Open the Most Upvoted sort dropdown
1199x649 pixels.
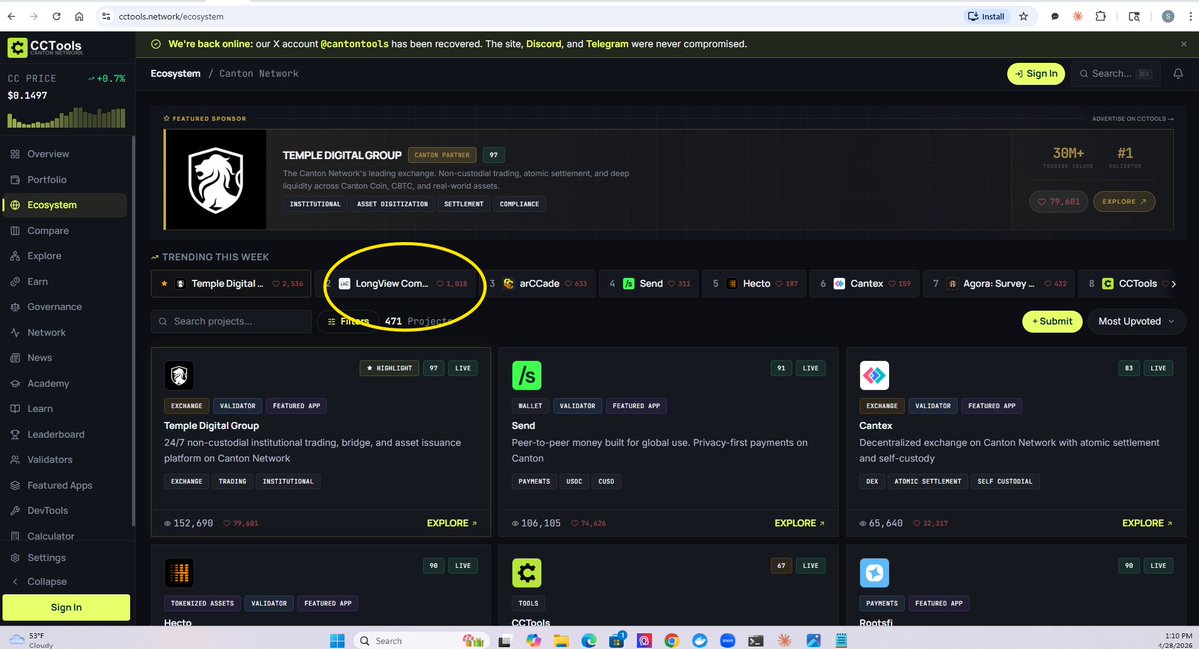click(x=1136, y=321)
